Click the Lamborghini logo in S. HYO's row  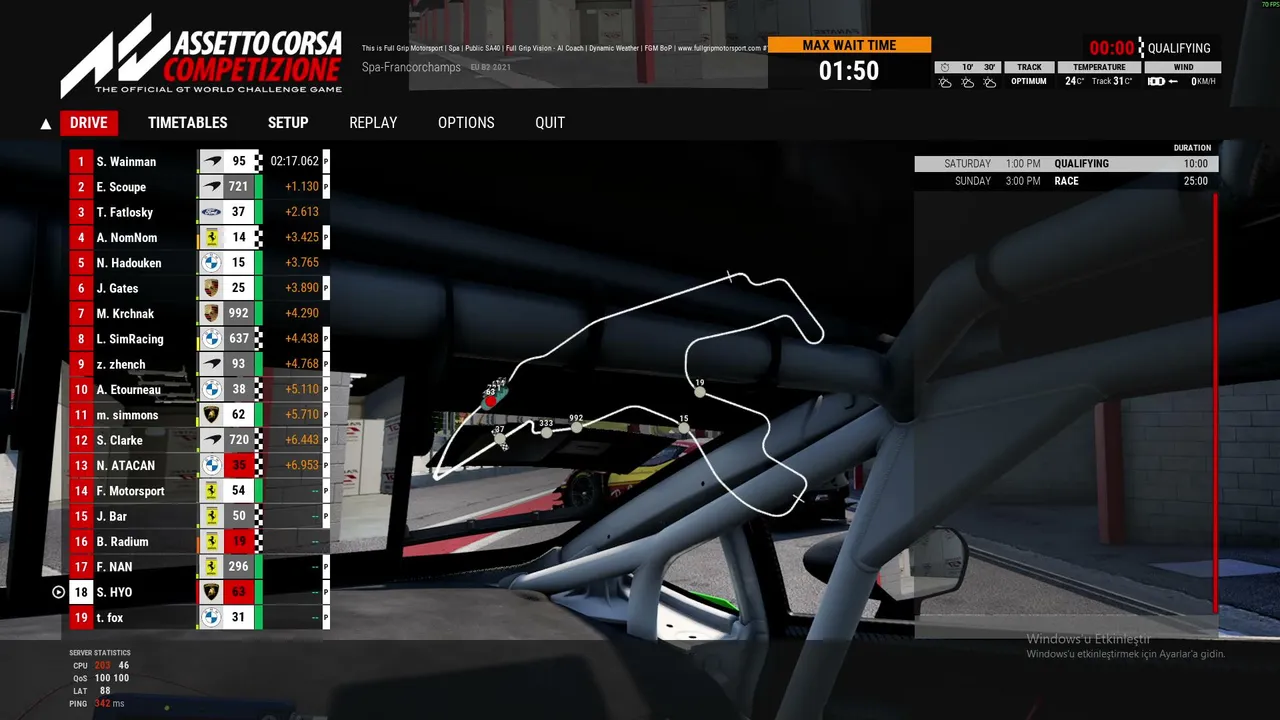click(x=212, y=592)
